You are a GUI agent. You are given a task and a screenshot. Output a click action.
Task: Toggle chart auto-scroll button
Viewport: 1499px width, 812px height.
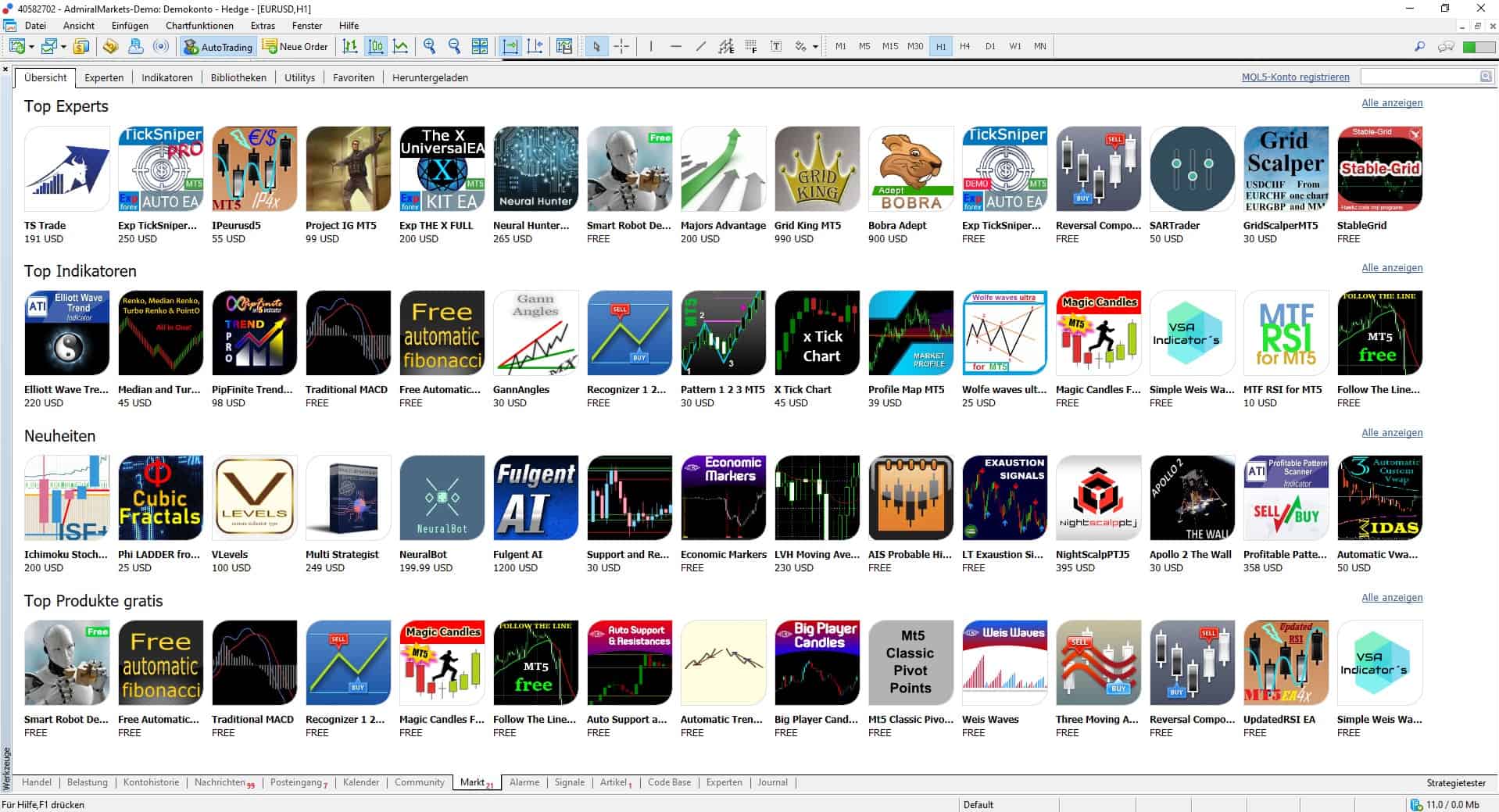click(x=510, y=47)
